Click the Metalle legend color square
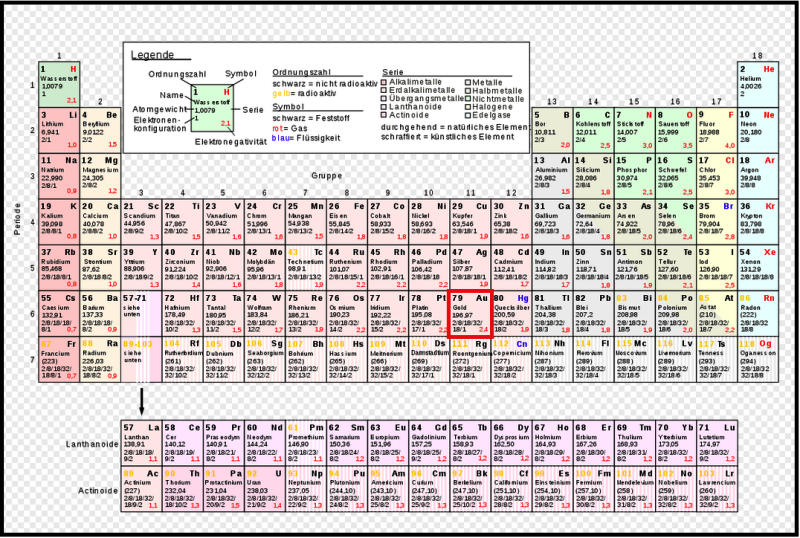 pyautogui.click(x=467, y=82)
